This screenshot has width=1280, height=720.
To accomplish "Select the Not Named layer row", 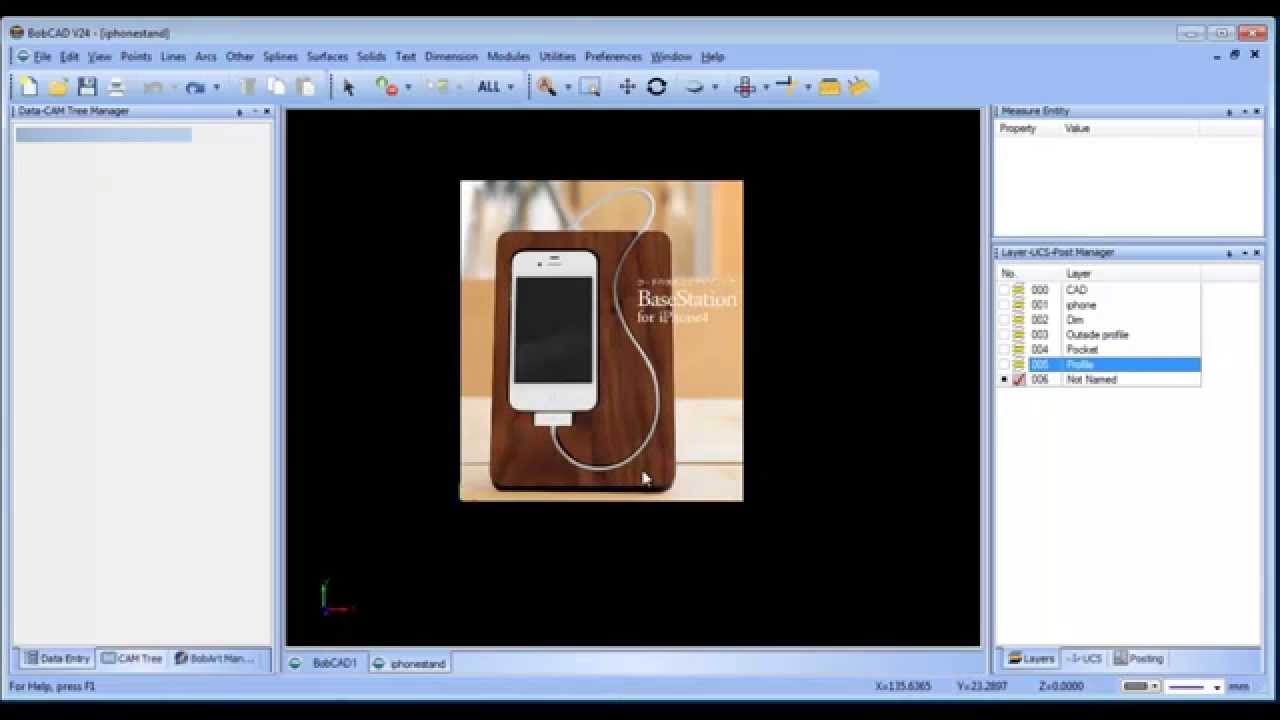I will click(x=1099, y=380).
